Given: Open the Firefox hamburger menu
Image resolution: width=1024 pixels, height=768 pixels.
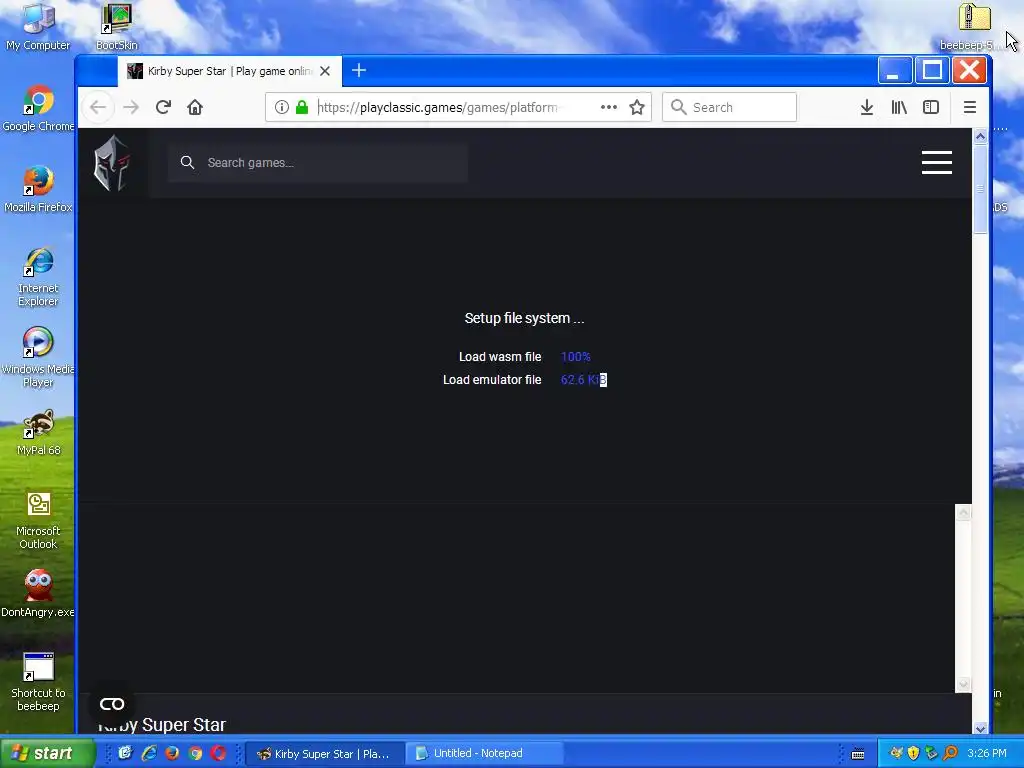Looking at the screenshot, I should (x=970, y=107).
